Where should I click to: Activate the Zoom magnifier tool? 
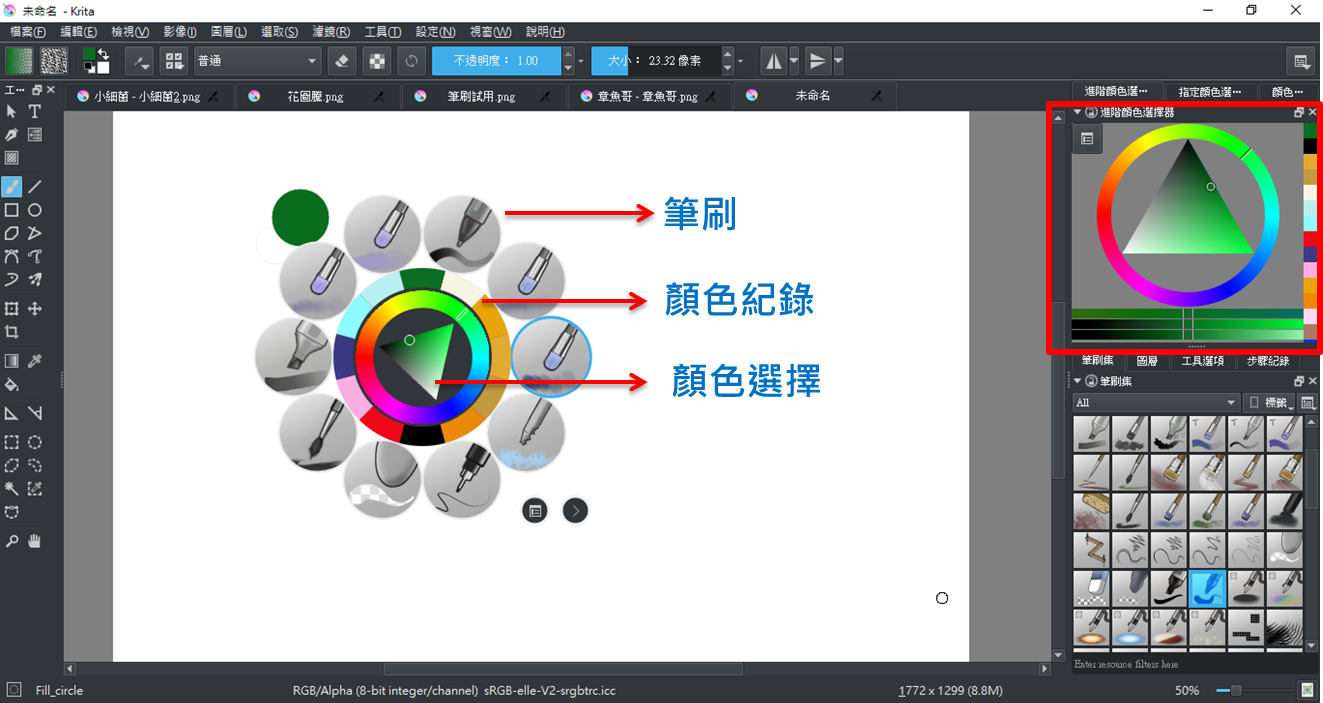coord(12,541)
